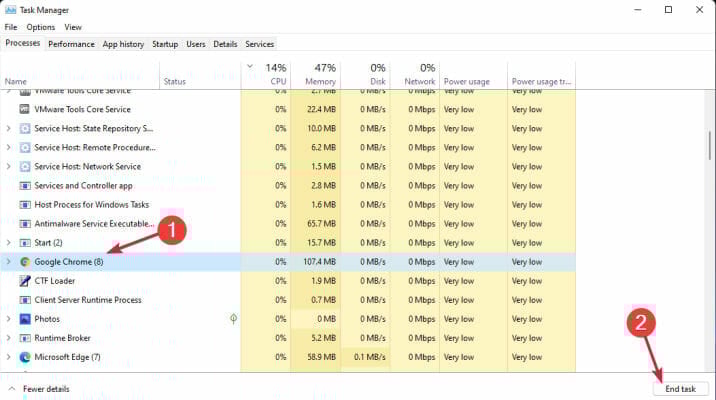The width and height of the screenshot is (716, 400).
Task: Click the State Repository service host icon
Action: 25,128
